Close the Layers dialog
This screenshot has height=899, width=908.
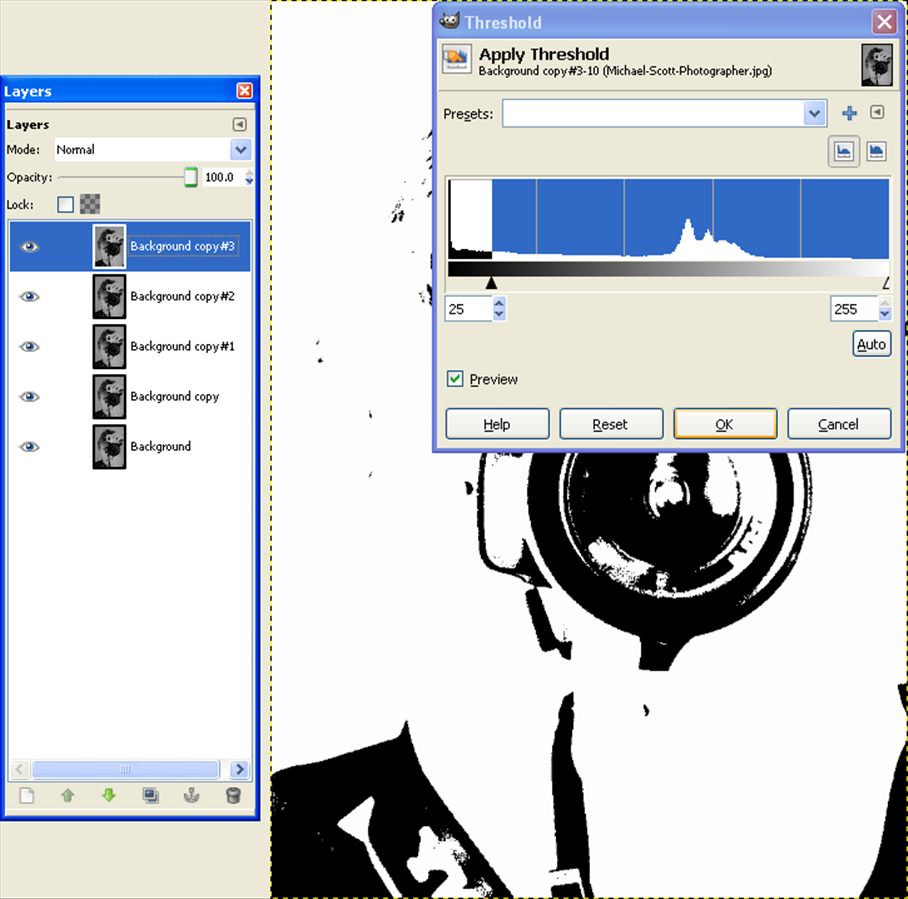(x=244, y=90)
